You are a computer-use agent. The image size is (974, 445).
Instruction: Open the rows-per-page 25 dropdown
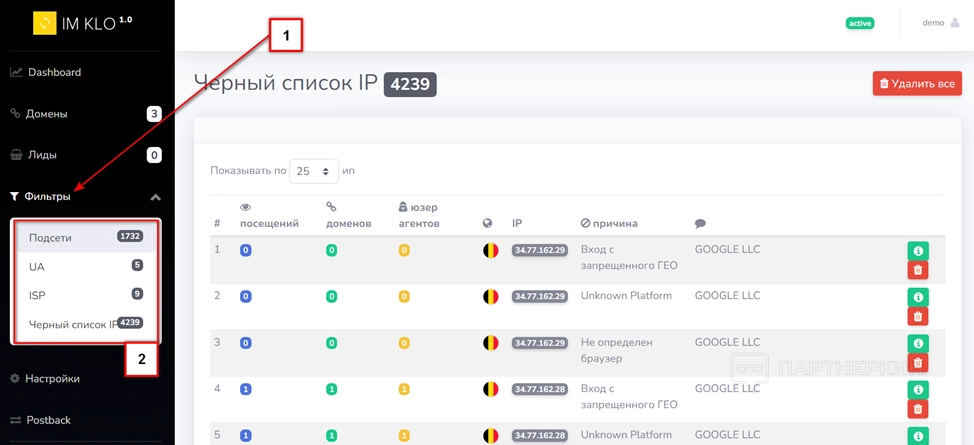coord(314,172)
